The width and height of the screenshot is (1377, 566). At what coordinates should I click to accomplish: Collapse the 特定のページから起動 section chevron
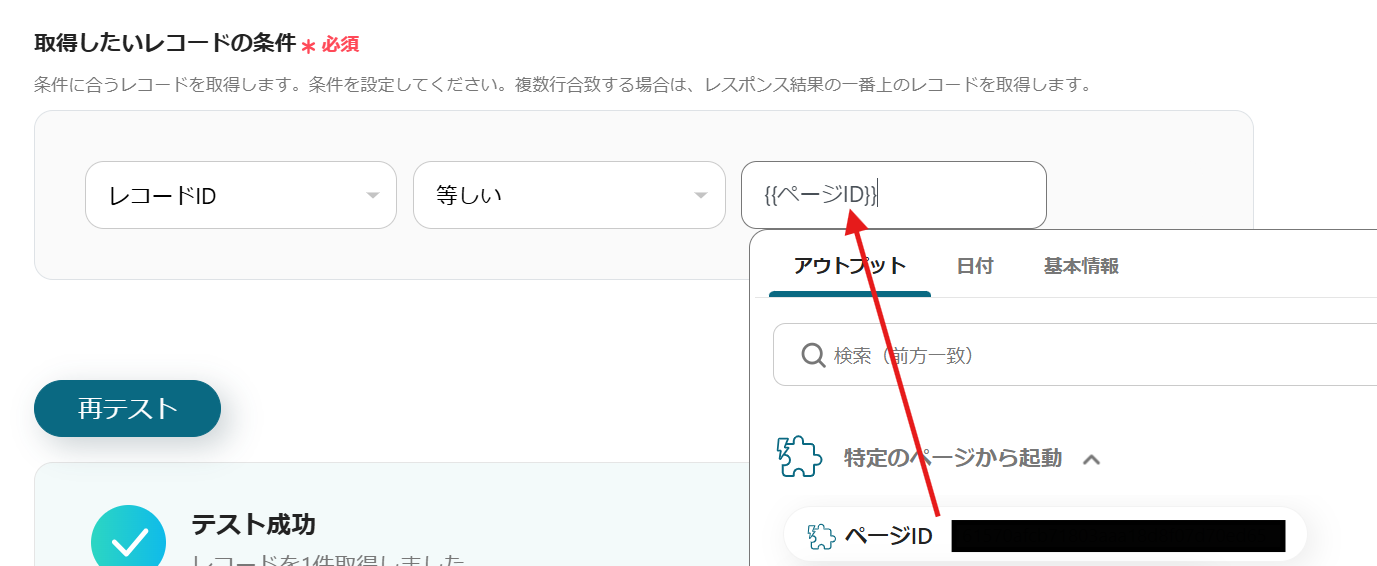[1092, 459]
